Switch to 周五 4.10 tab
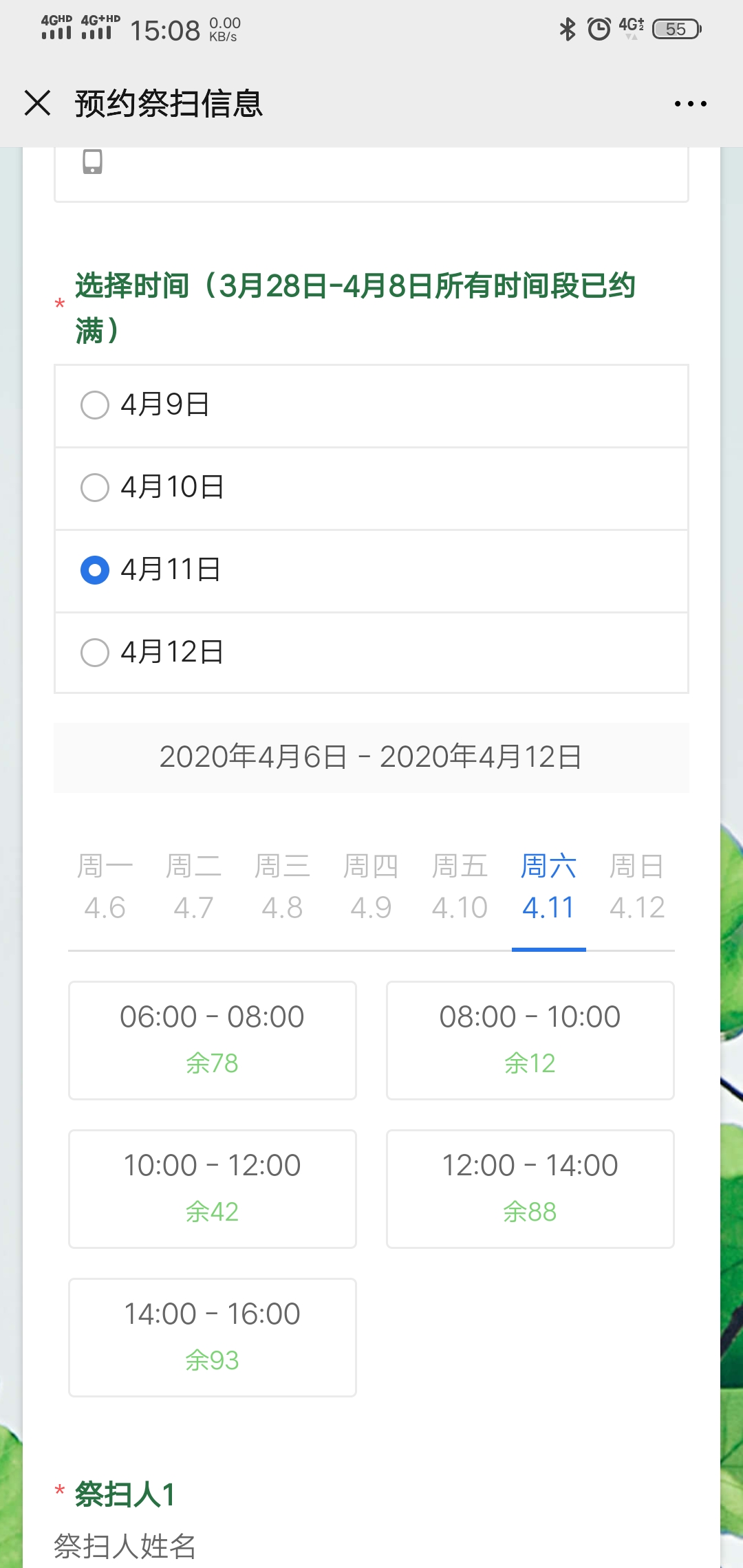Viewport: 743px width, 1568px height. [x=460, y=887]
